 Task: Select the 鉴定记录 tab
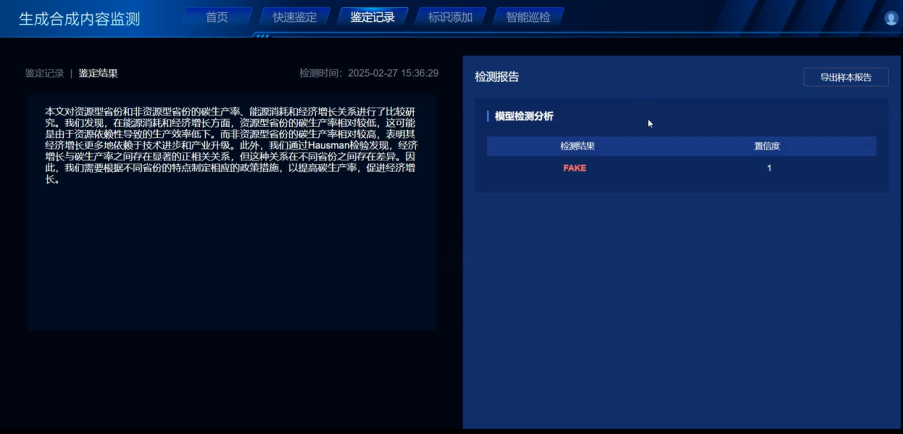(372, 17)
